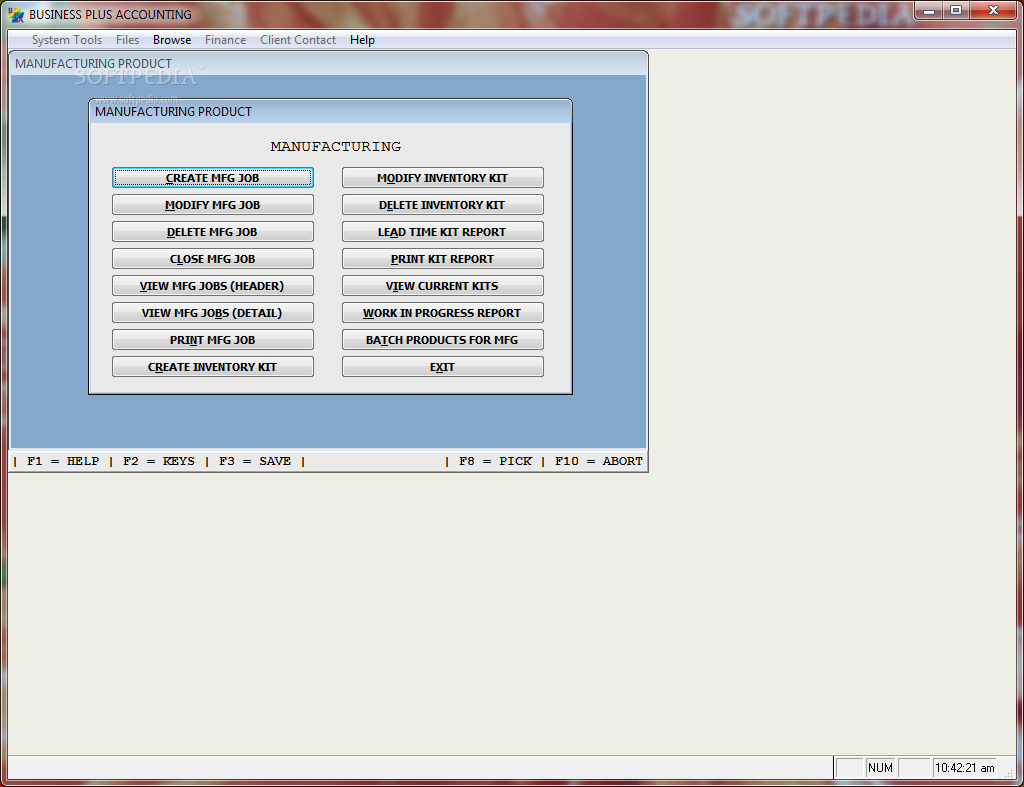Click PRINT KIT REPORT

pyautogui.click(x=442, y=259)
